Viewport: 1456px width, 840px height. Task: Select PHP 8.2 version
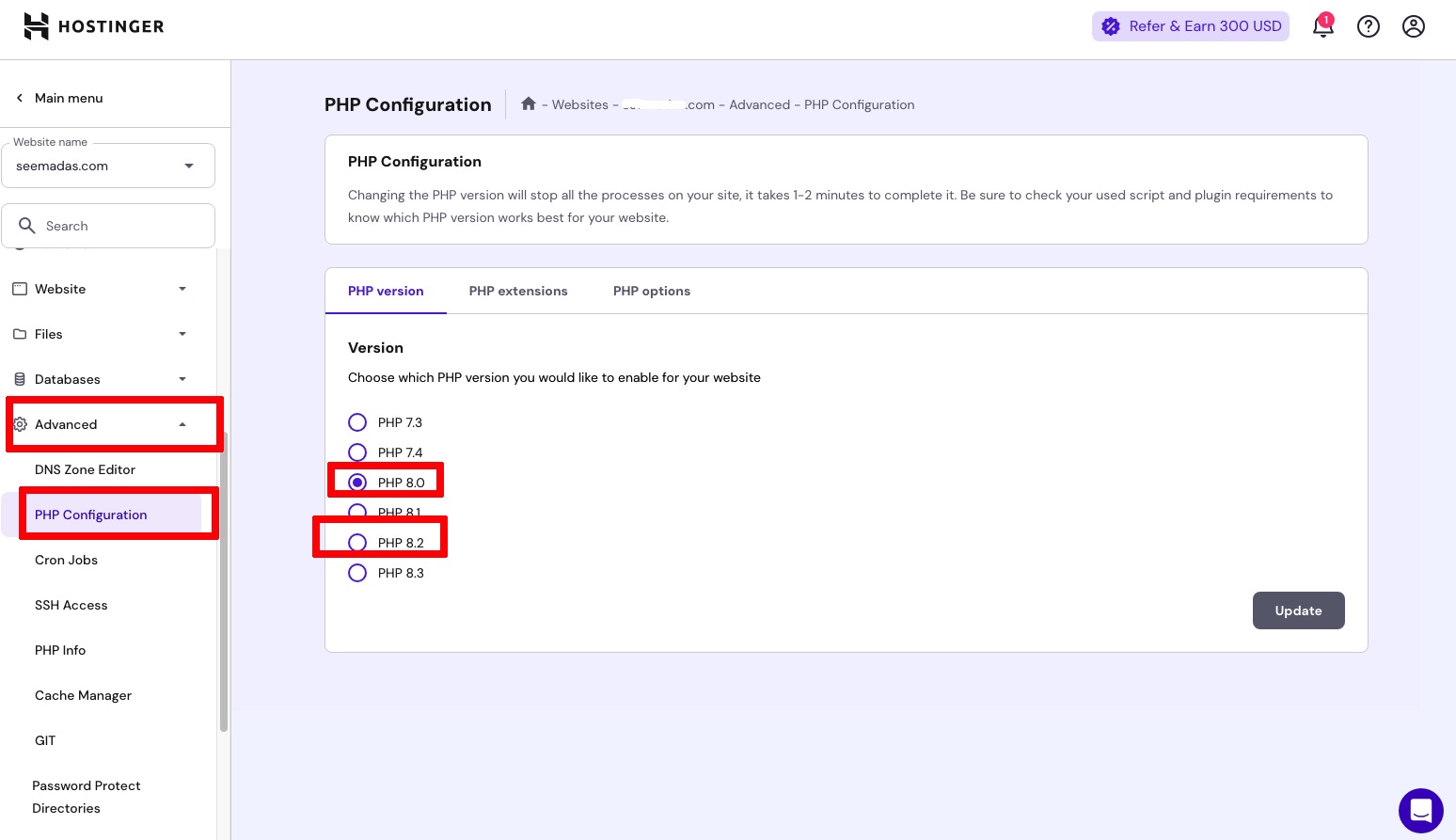click(357, 543)
